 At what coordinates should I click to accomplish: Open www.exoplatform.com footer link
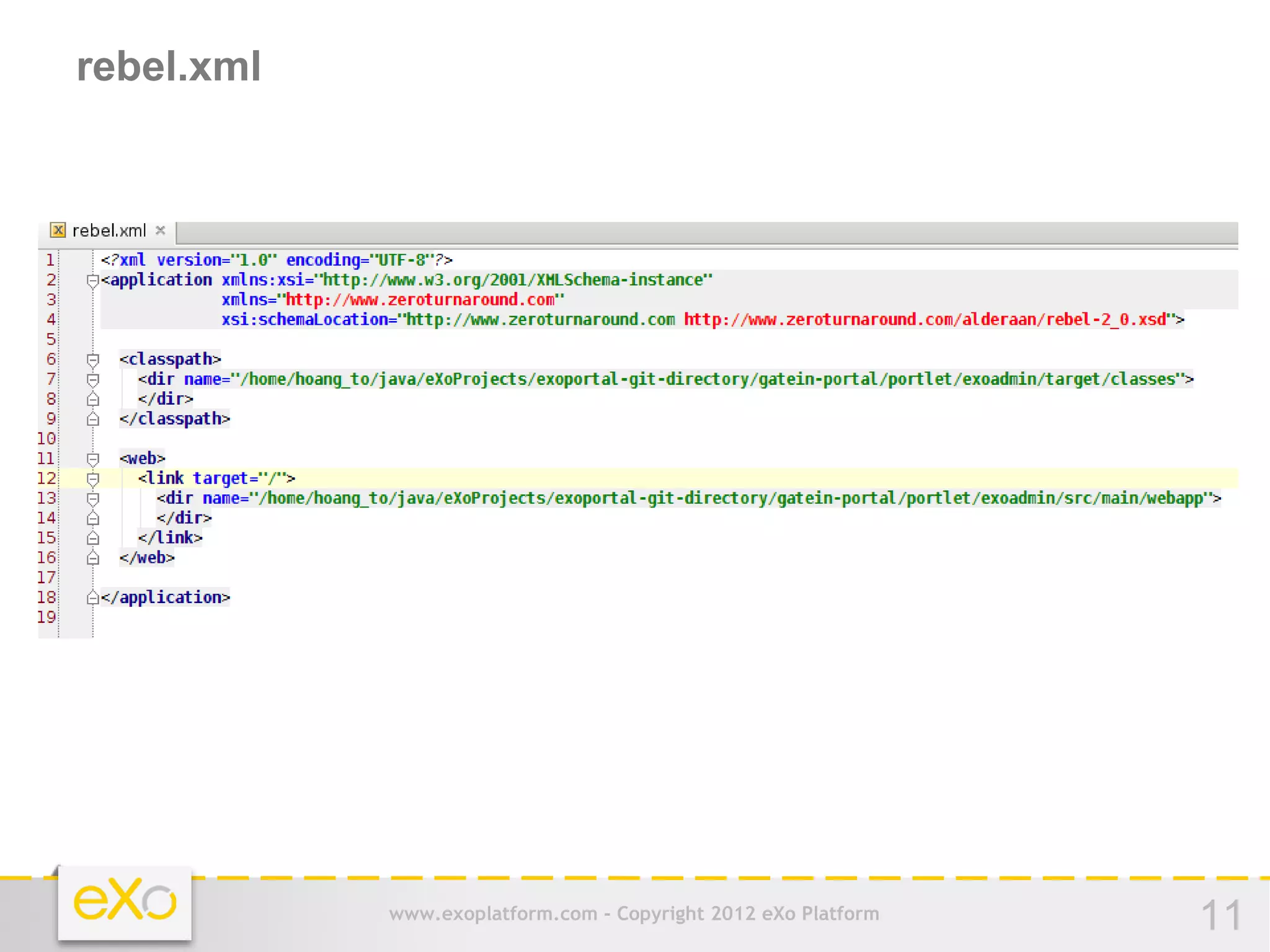(x=493, y=914)
